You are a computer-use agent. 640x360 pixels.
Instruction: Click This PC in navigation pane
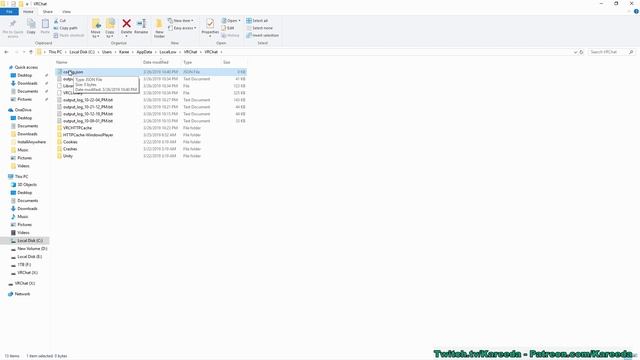pyautogui.click(x=21, y=176)
